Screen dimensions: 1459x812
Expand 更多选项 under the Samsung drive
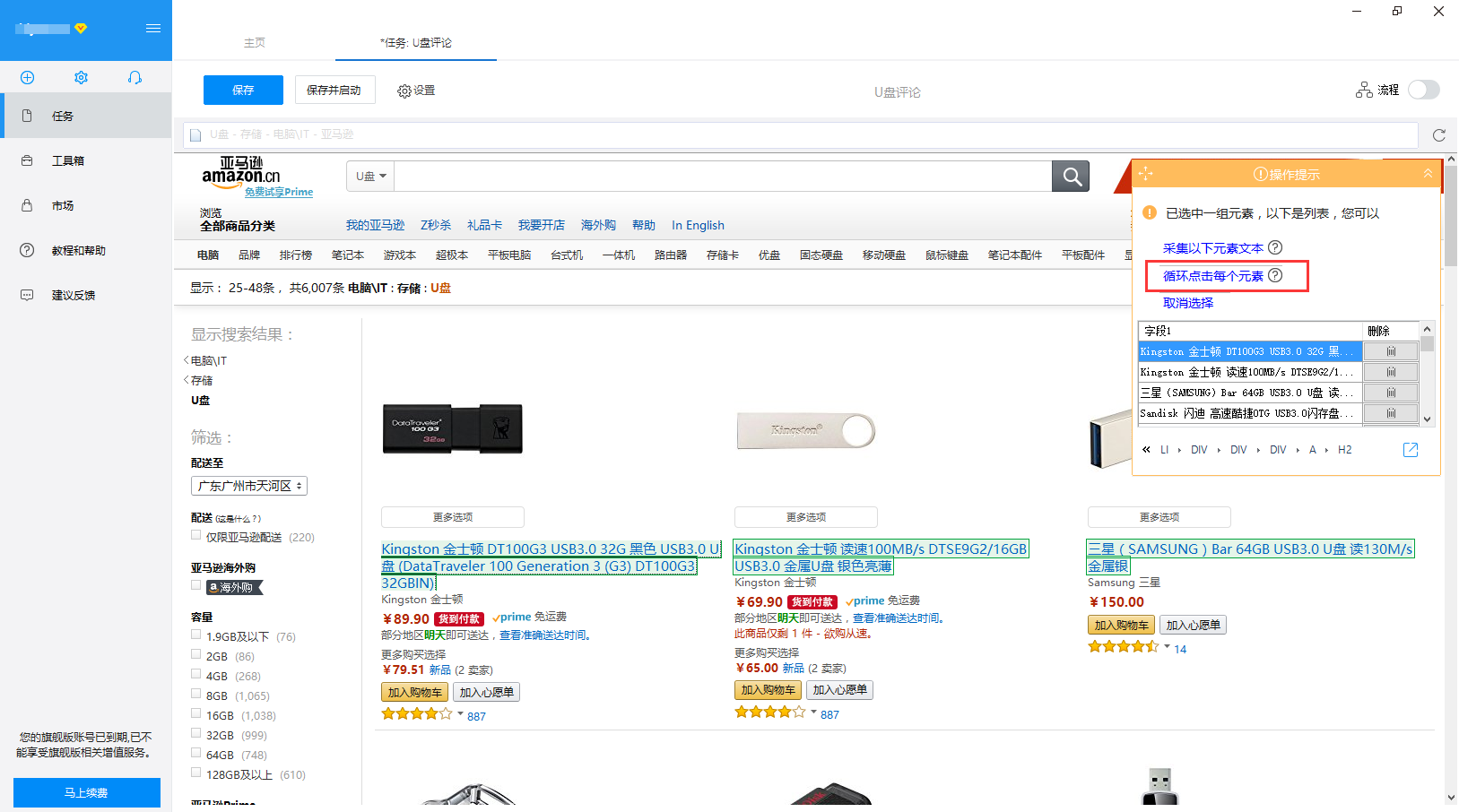click(x=1159, y=517)
